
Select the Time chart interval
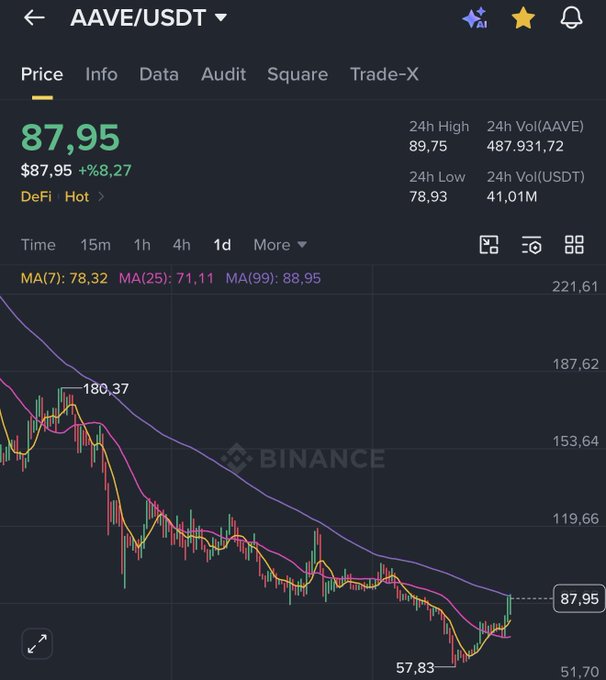[38, 245]
